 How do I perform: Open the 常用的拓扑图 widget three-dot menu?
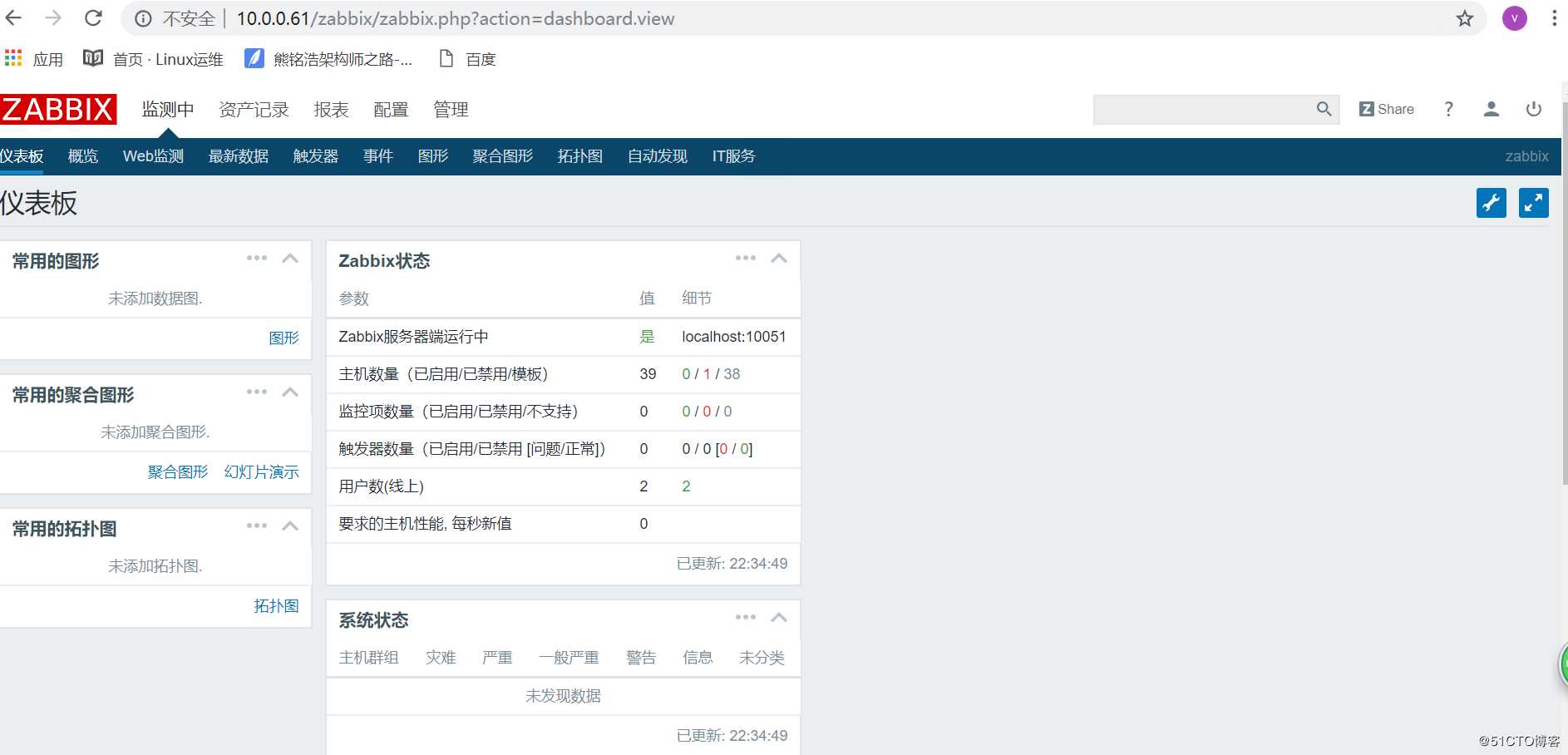click(257, 526)
